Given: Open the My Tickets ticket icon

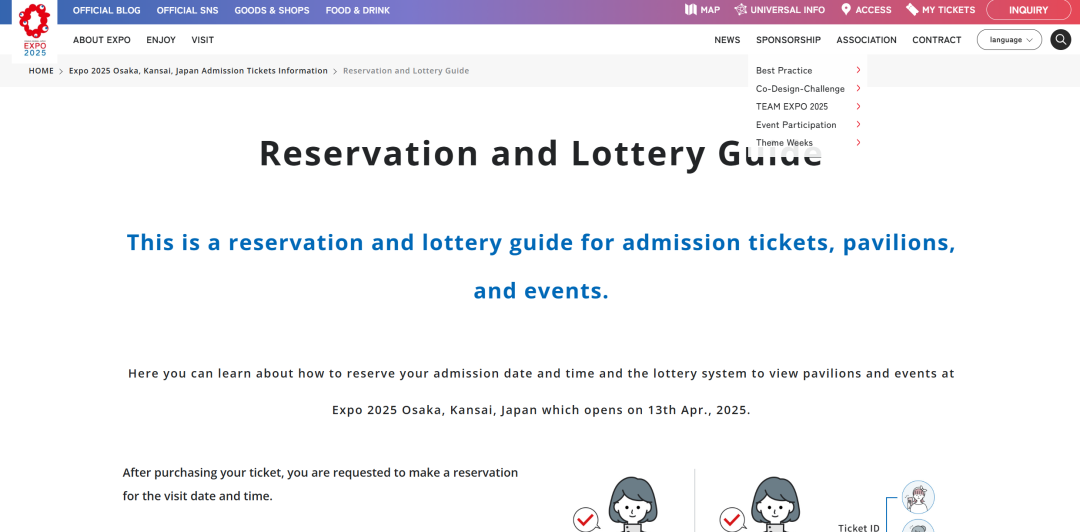Looking at the screenshot, I should pyautogui.click(x=912, y=10).
